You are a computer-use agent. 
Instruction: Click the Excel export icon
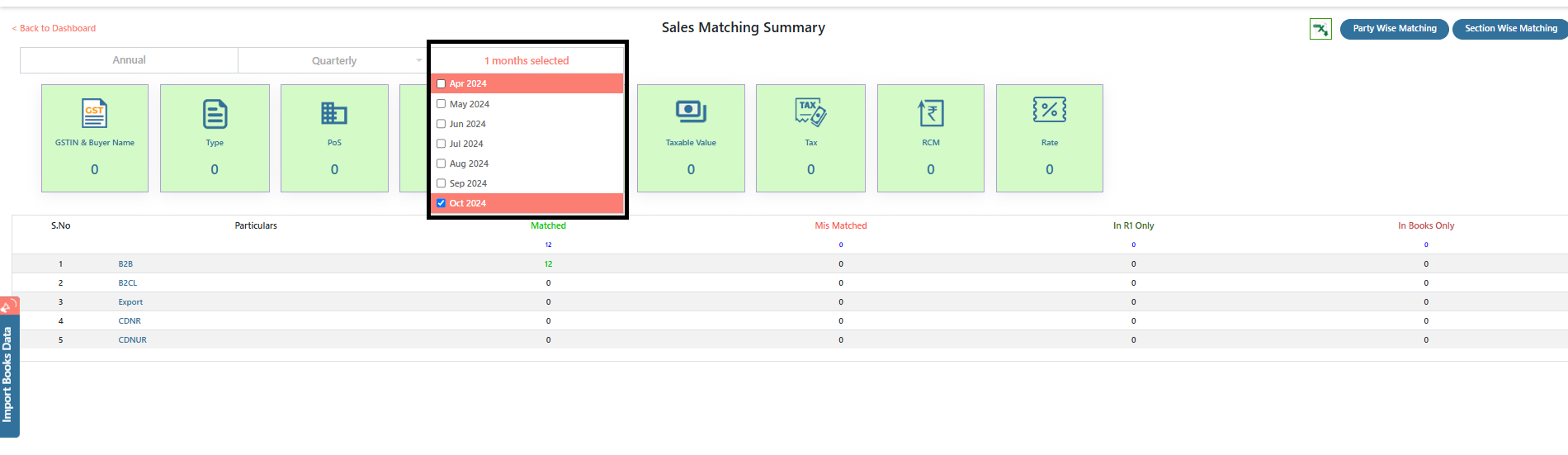point(1320,29)
